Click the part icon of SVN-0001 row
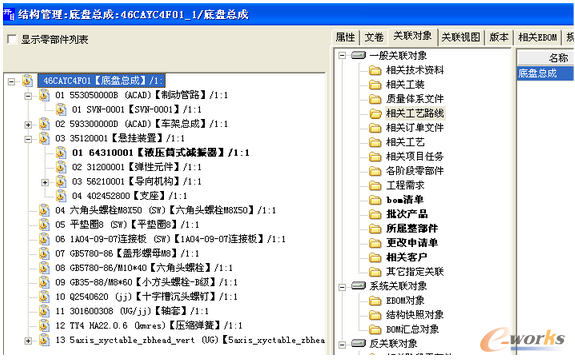Image resolution: width=575 pixels, height=362 pixels. (x=61, y=109)
